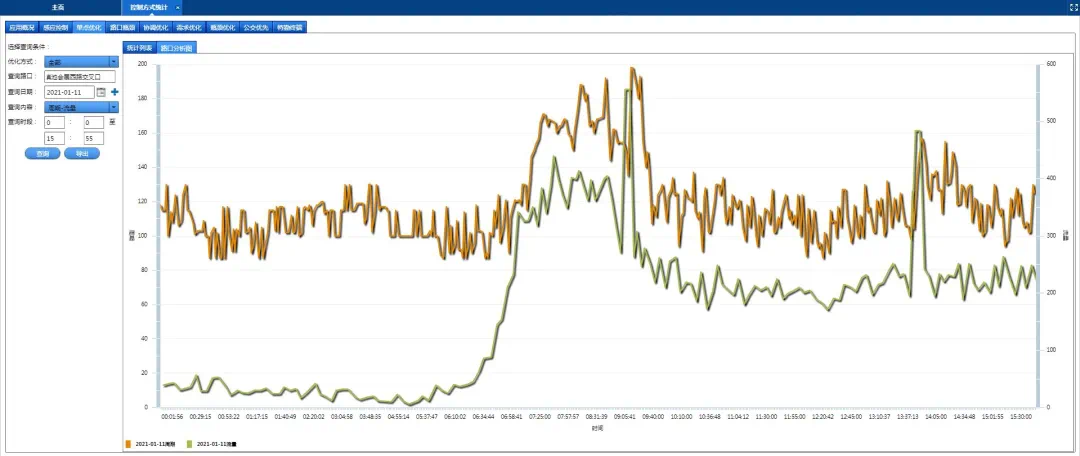Expand the 优化方式 dropdown

114,62
